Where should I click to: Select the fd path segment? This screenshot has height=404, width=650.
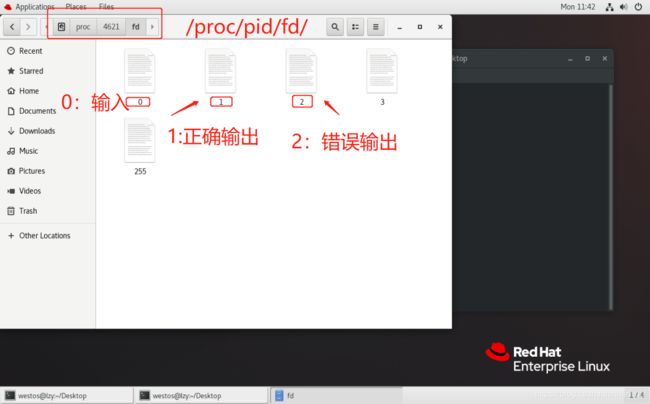[x=136, y=27]
